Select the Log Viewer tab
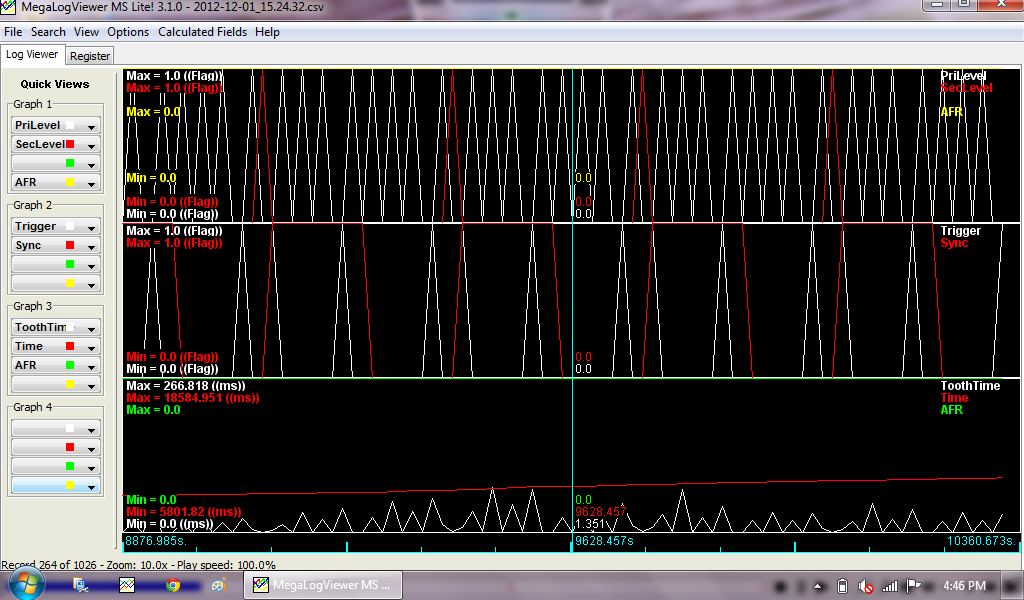 (x=33, y=55)
